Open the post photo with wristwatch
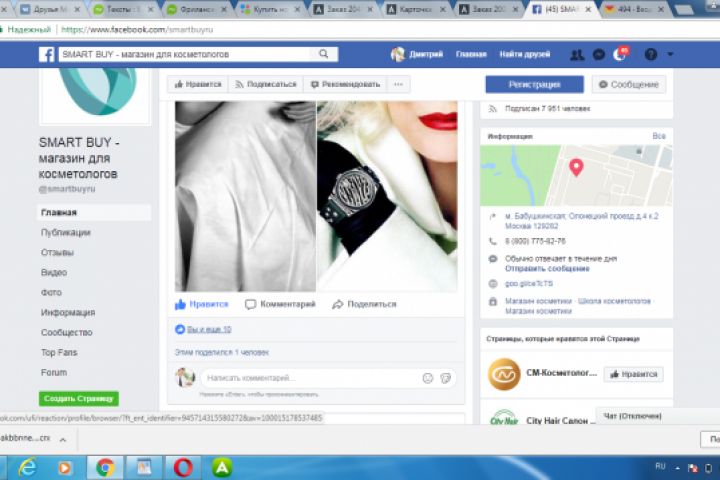The height and width of the screenshot is (480, 720). coord(387,196)
